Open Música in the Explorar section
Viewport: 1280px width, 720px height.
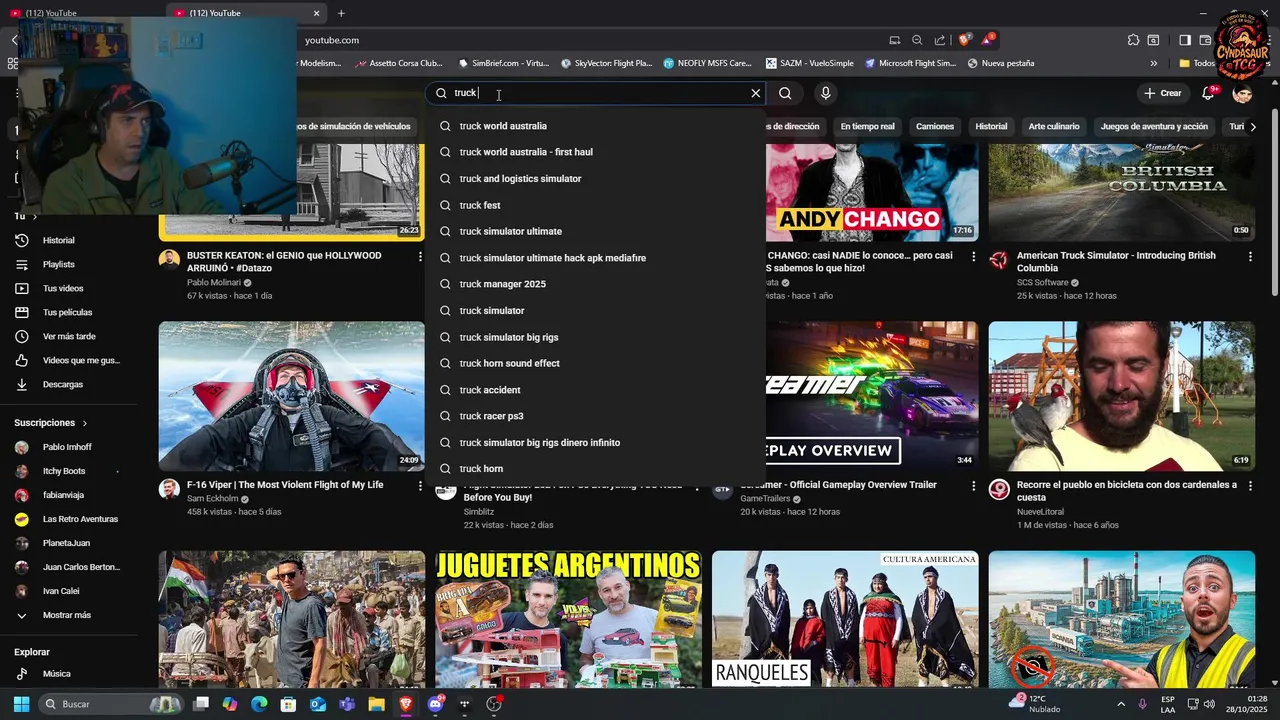[x=68, y=674]
